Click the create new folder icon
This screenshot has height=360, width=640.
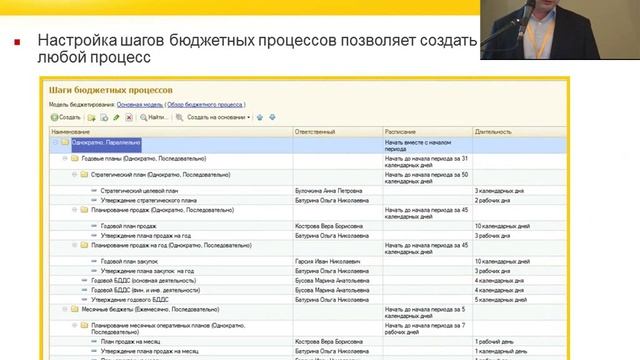click(x=91, y=118)
